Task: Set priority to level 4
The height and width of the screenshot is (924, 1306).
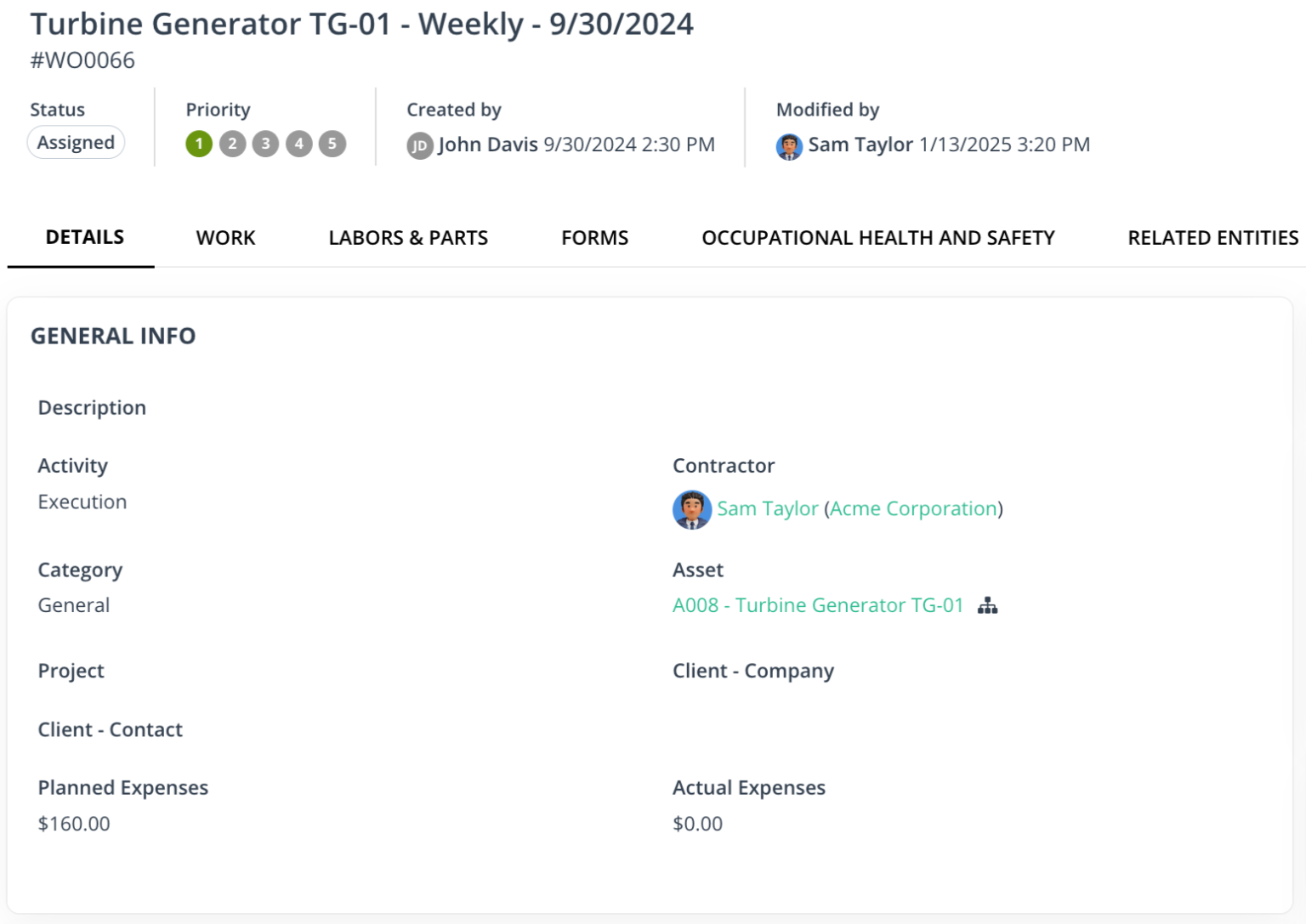Action: click(x=298, y=144)
